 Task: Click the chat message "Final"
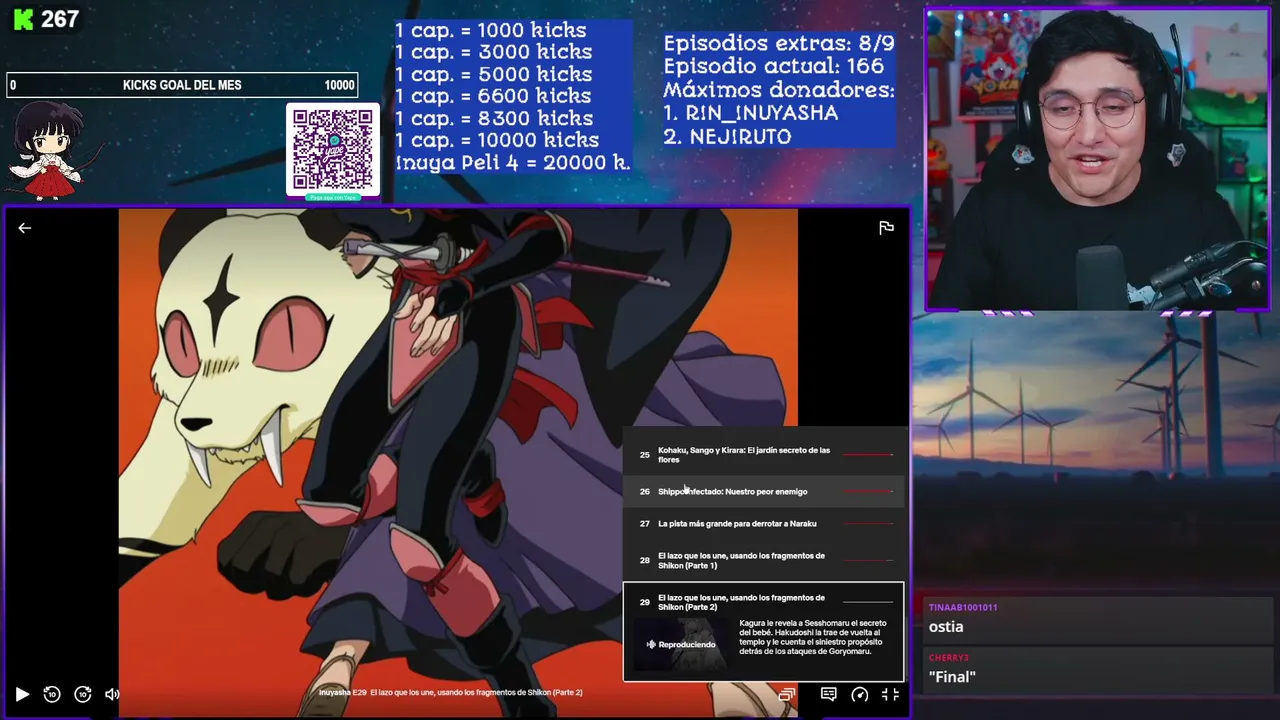(952, 677)
